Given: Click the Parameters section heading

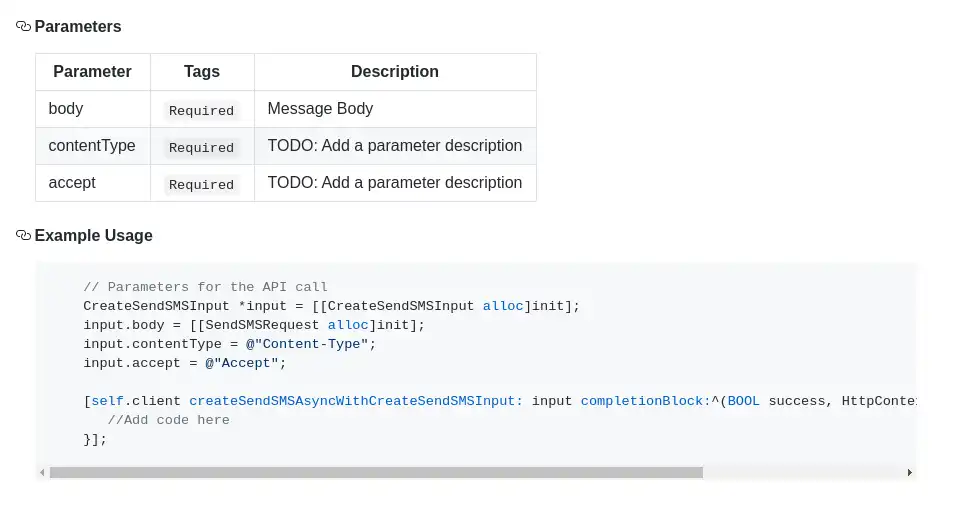Looking at the screenshot, I should coord(78,27).
